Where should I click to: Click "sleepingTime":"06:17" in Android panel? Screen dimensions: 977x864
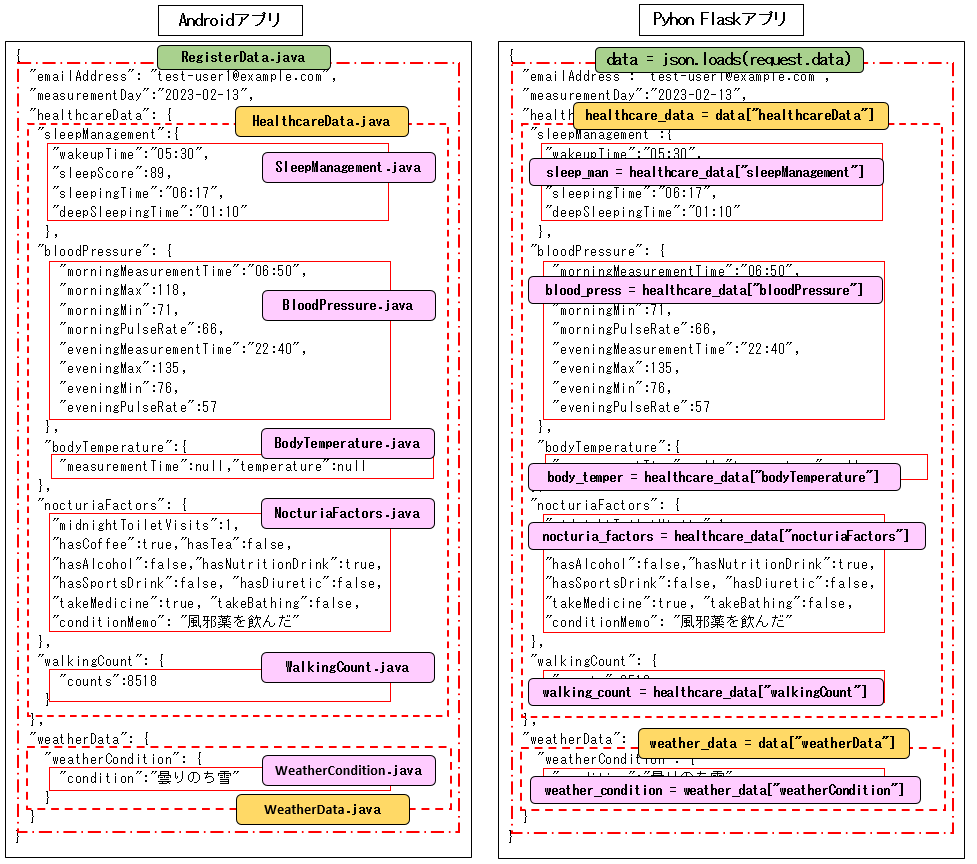click(x=138, y=193)
